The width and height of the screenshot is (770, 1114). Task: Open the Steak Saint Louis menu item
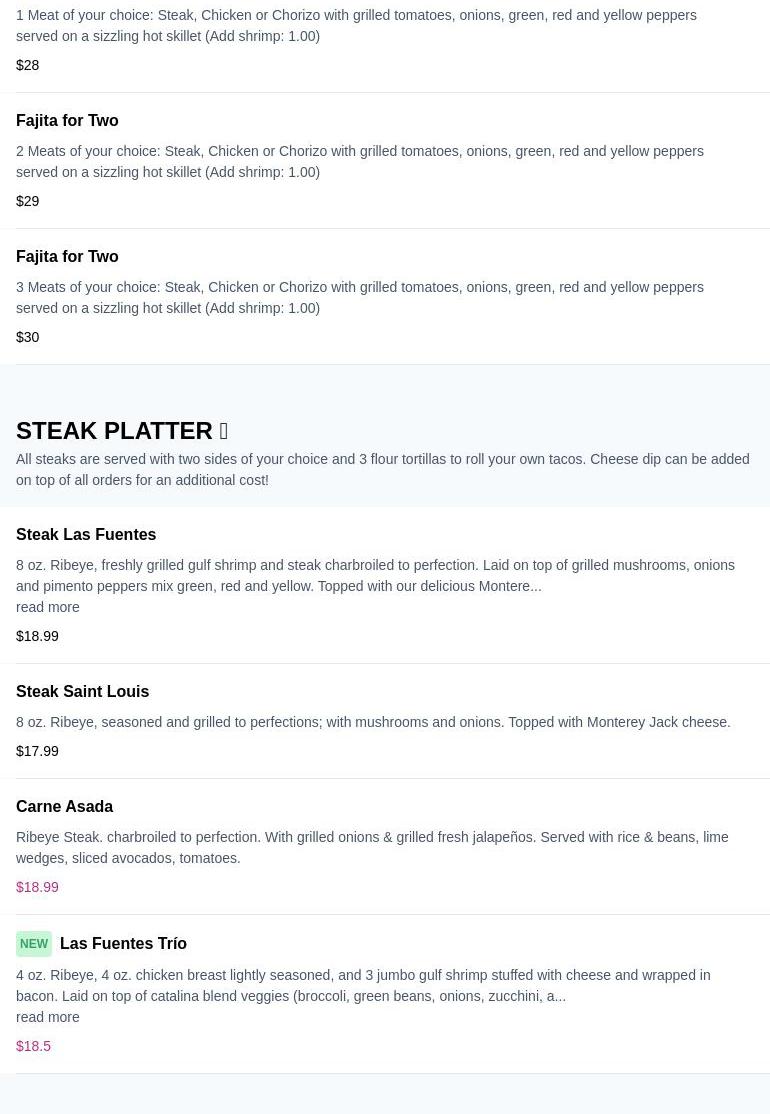(82, 691)
